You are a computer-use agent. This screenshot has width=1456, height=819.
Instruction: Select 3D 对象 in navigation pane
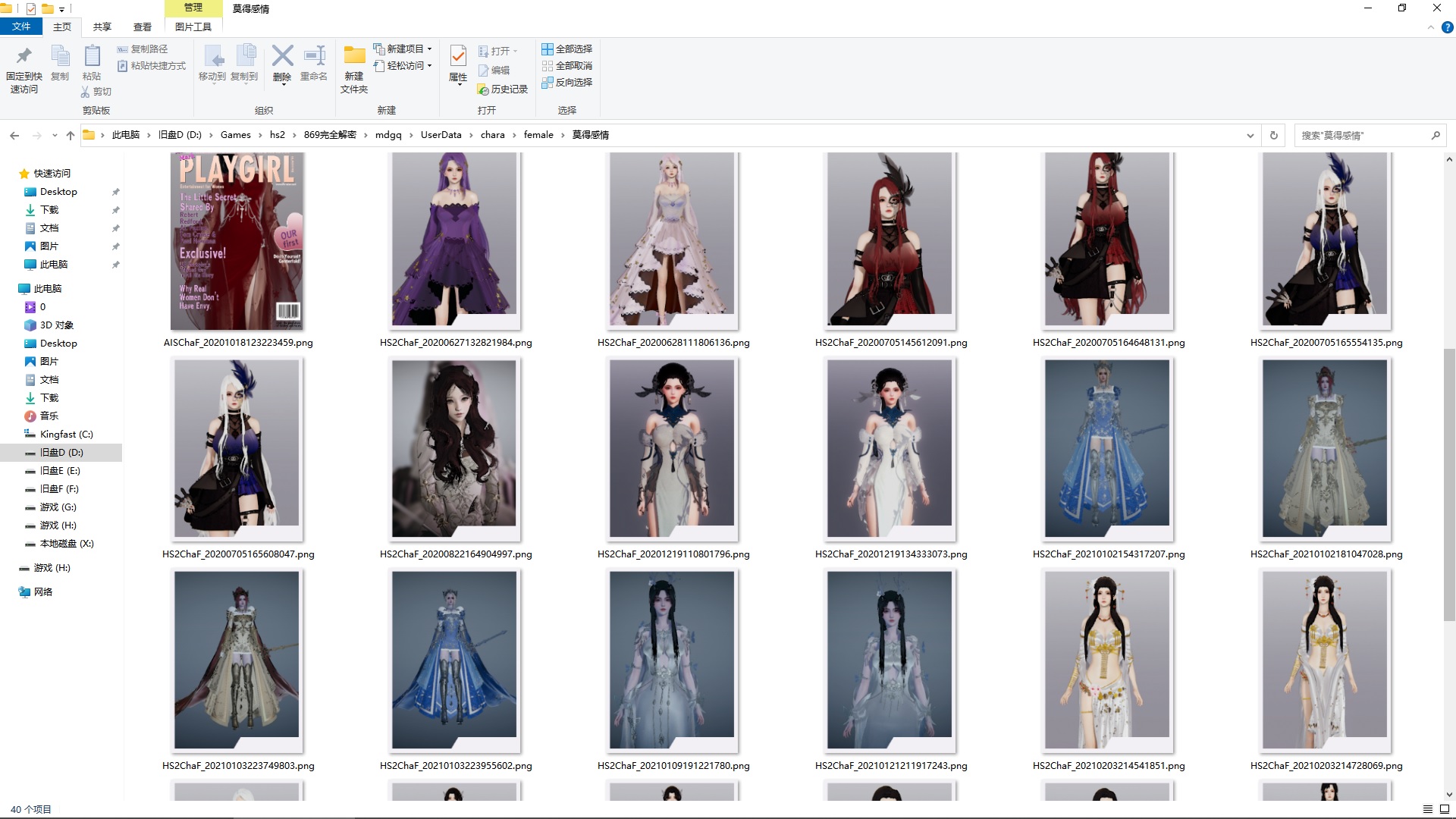pos(57,325)
